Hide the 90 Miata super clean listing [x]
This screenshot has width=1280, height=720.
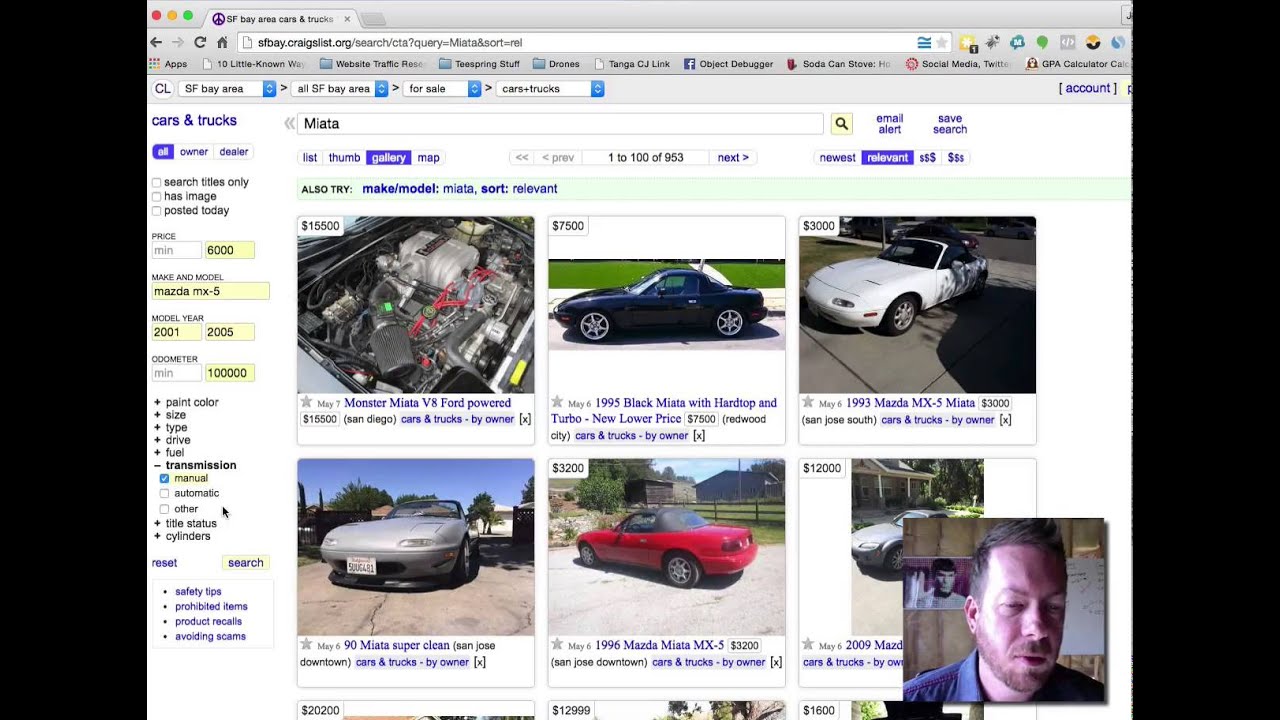pyautogui.click(x=479, y=662)
